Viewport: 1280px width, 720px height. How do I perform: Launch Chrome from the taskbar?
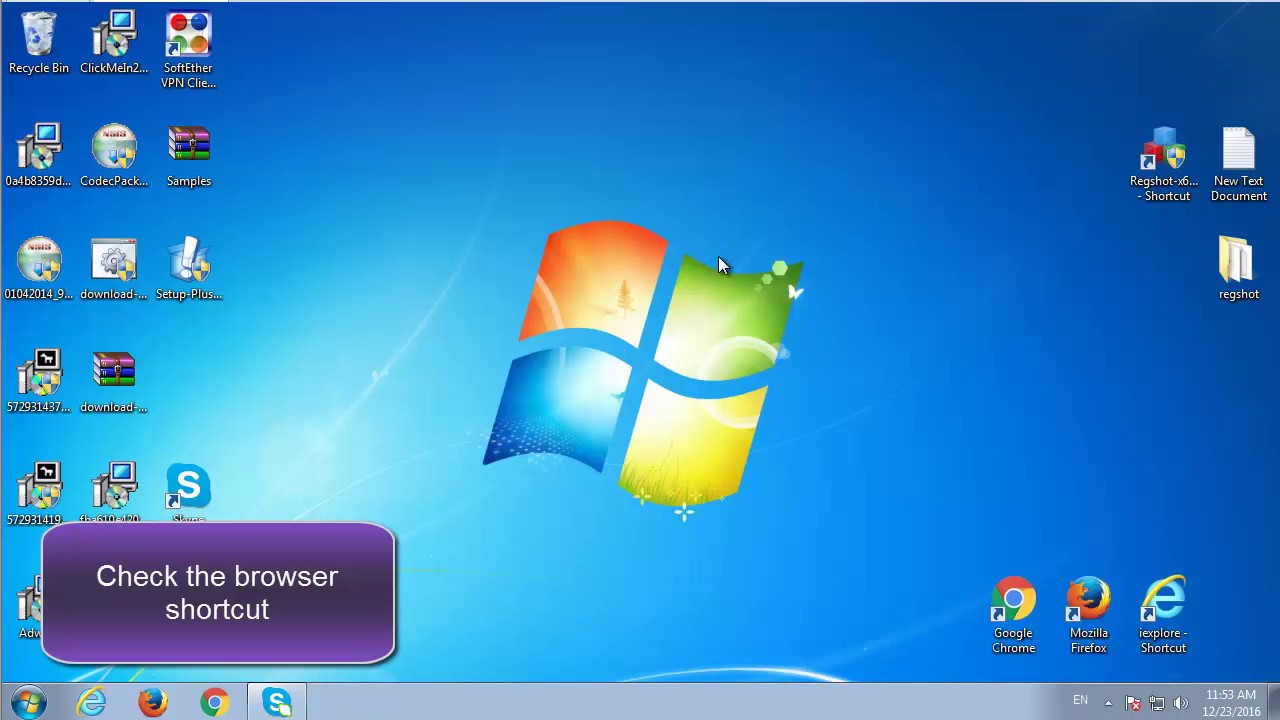[x=215, y=702]
